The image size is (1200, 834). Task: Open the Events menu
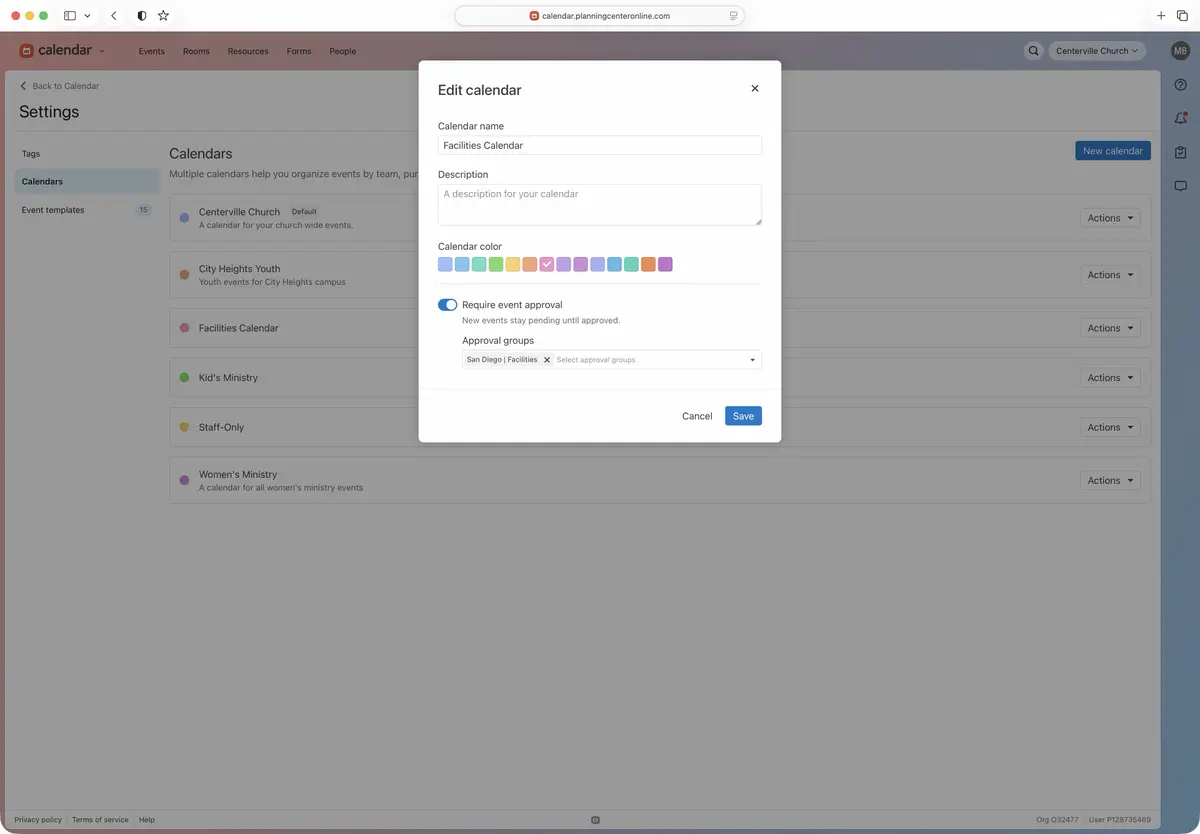click(151, 51)
